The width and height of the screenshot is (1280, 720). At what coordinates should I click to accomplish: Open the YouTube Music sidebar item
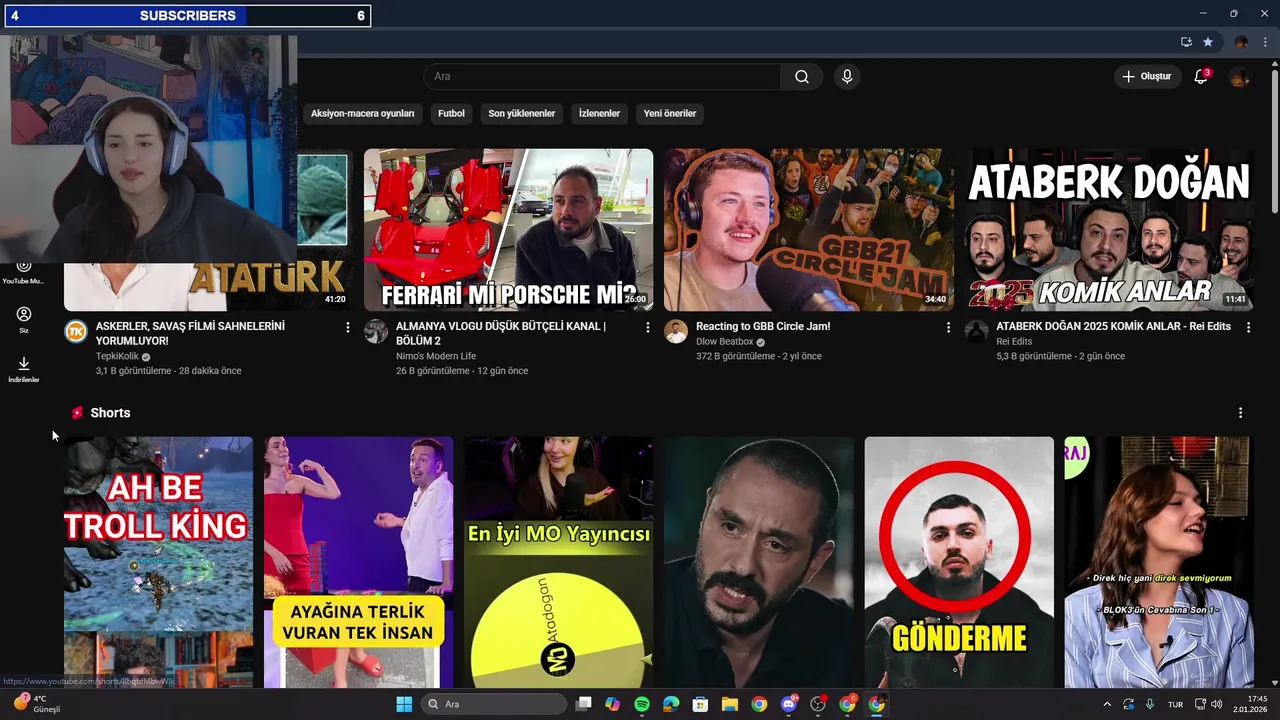24,271
